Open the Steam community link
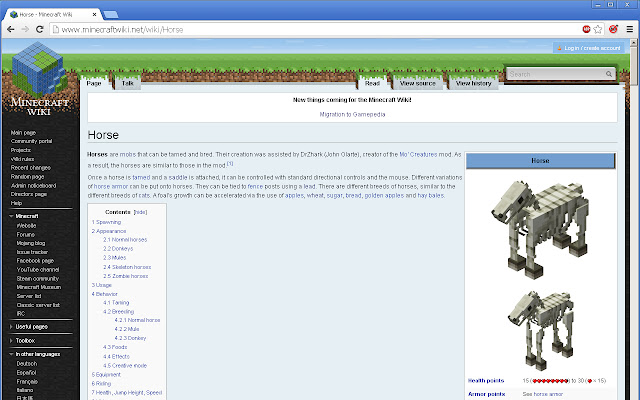640x400 pixels. pos(38,279)
